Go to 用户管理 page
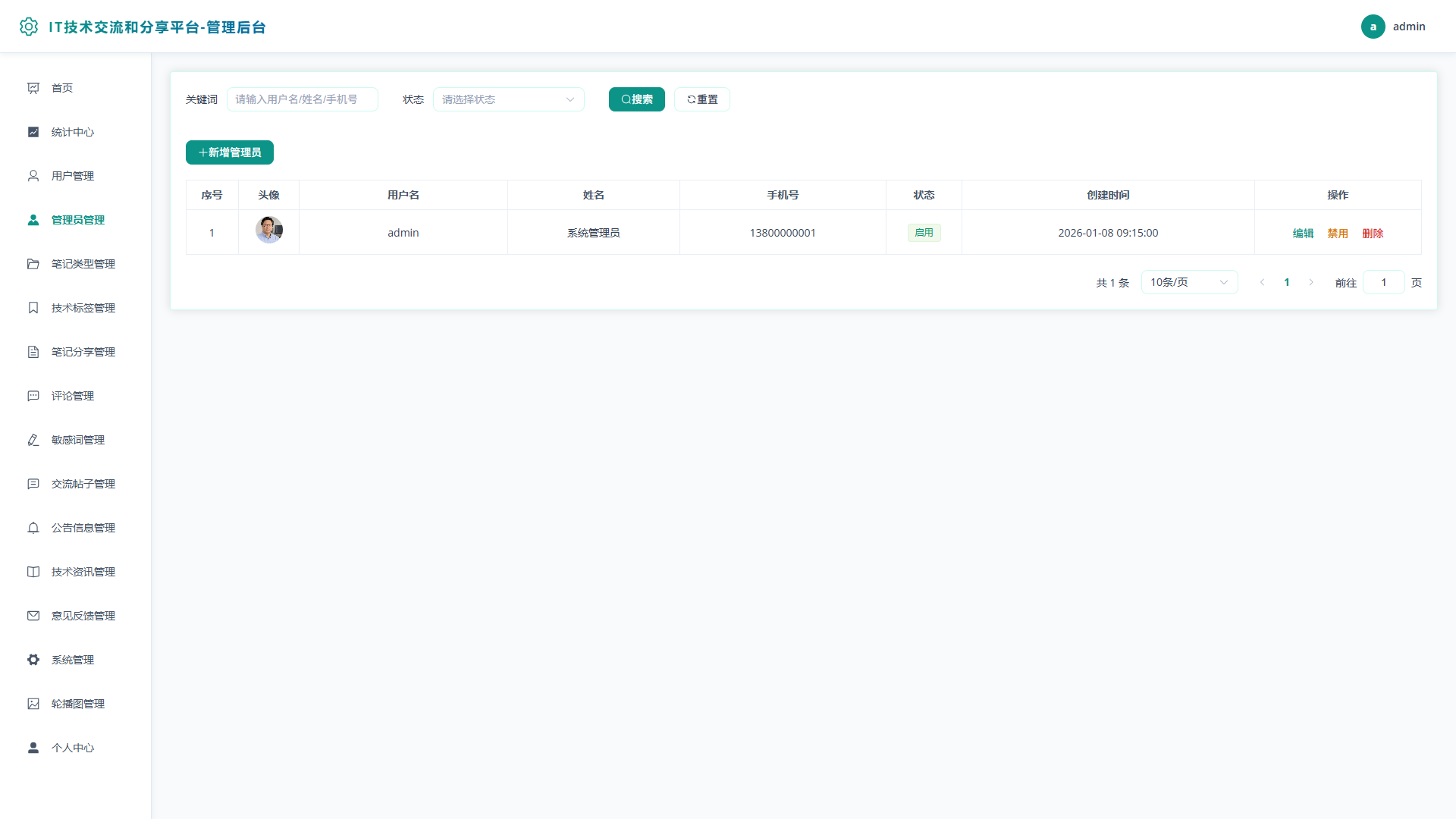Screen dimensions: 1456x819 click(76, 176)
